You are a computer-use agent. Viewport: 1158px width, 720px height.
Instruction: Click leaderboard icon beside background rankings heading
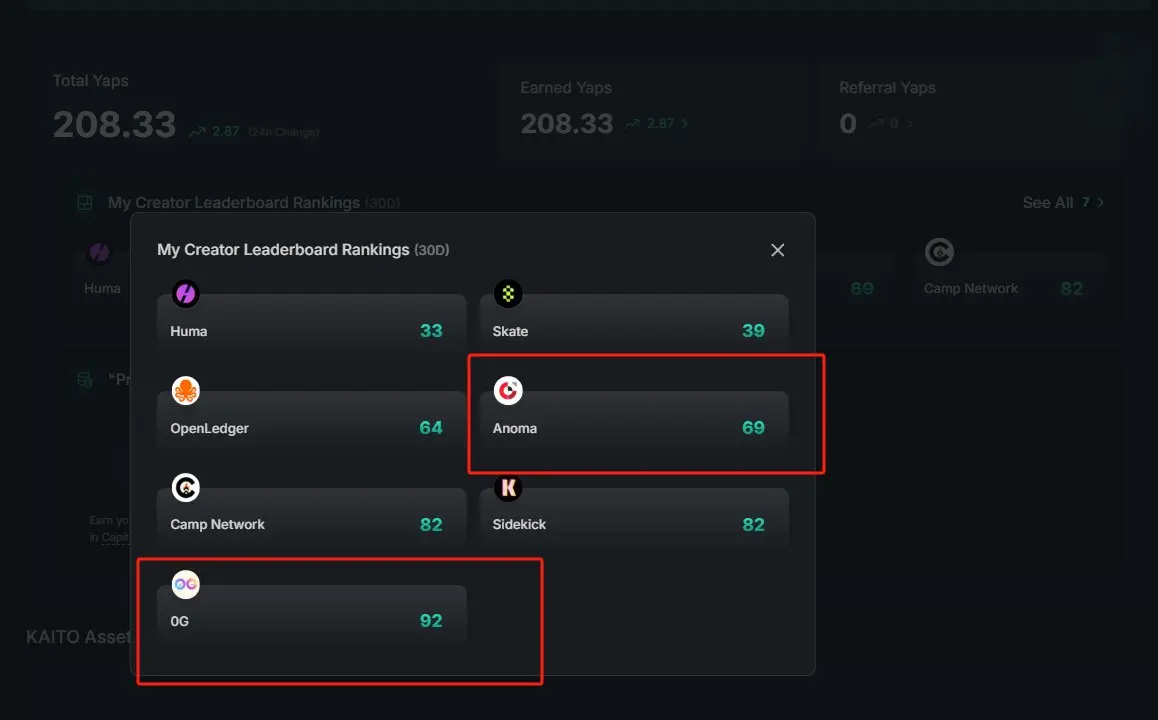click(x=85, y=202)
